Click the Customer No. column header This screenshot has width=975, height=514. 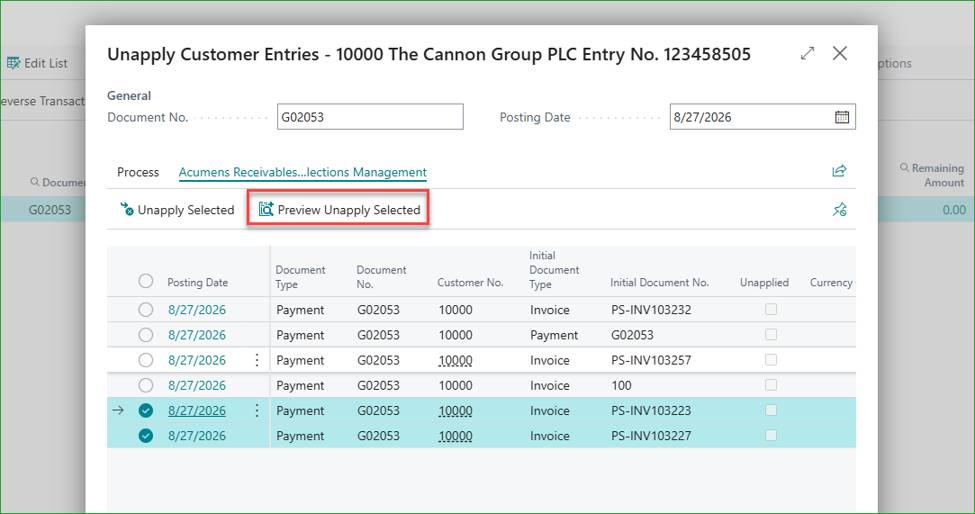(x=470, y=282)
